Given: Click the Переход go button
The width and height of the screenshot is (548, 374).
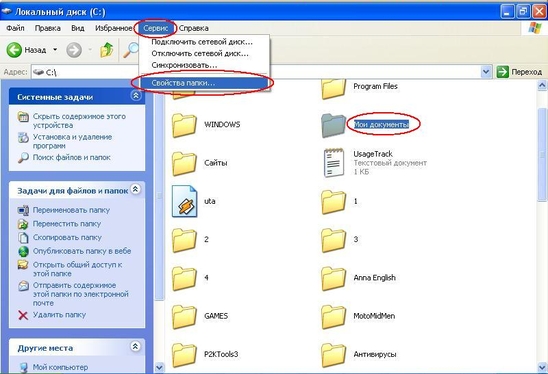Looking at the screenshot, I should 519,72.
